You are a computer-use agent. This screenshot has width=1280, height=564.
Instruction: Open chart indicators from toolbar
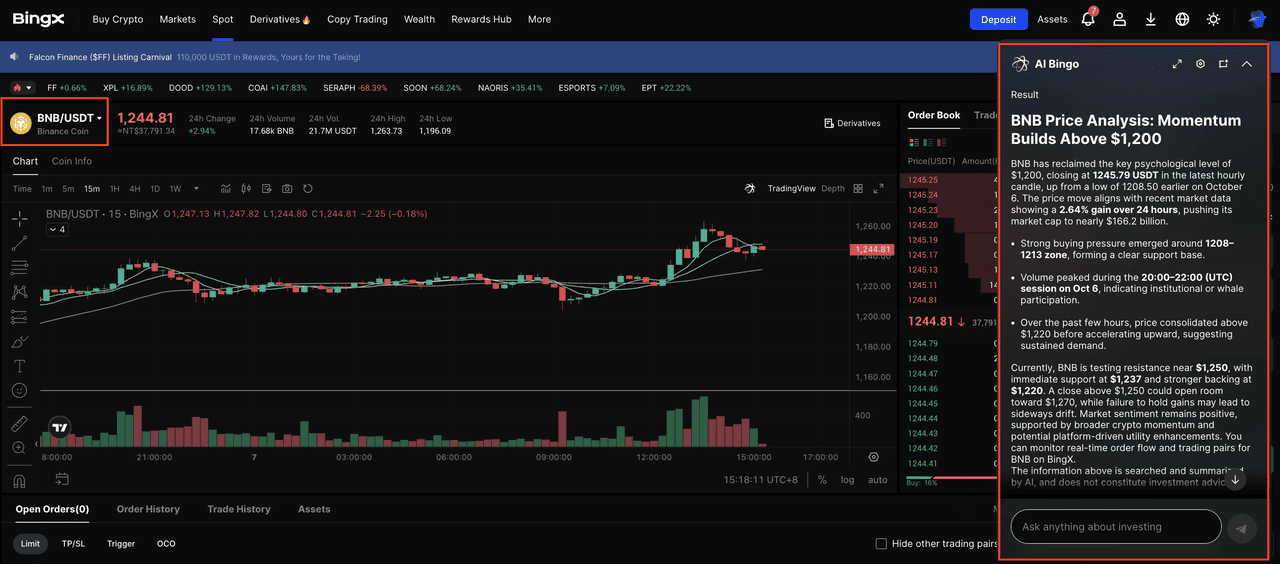click(226, 189)
